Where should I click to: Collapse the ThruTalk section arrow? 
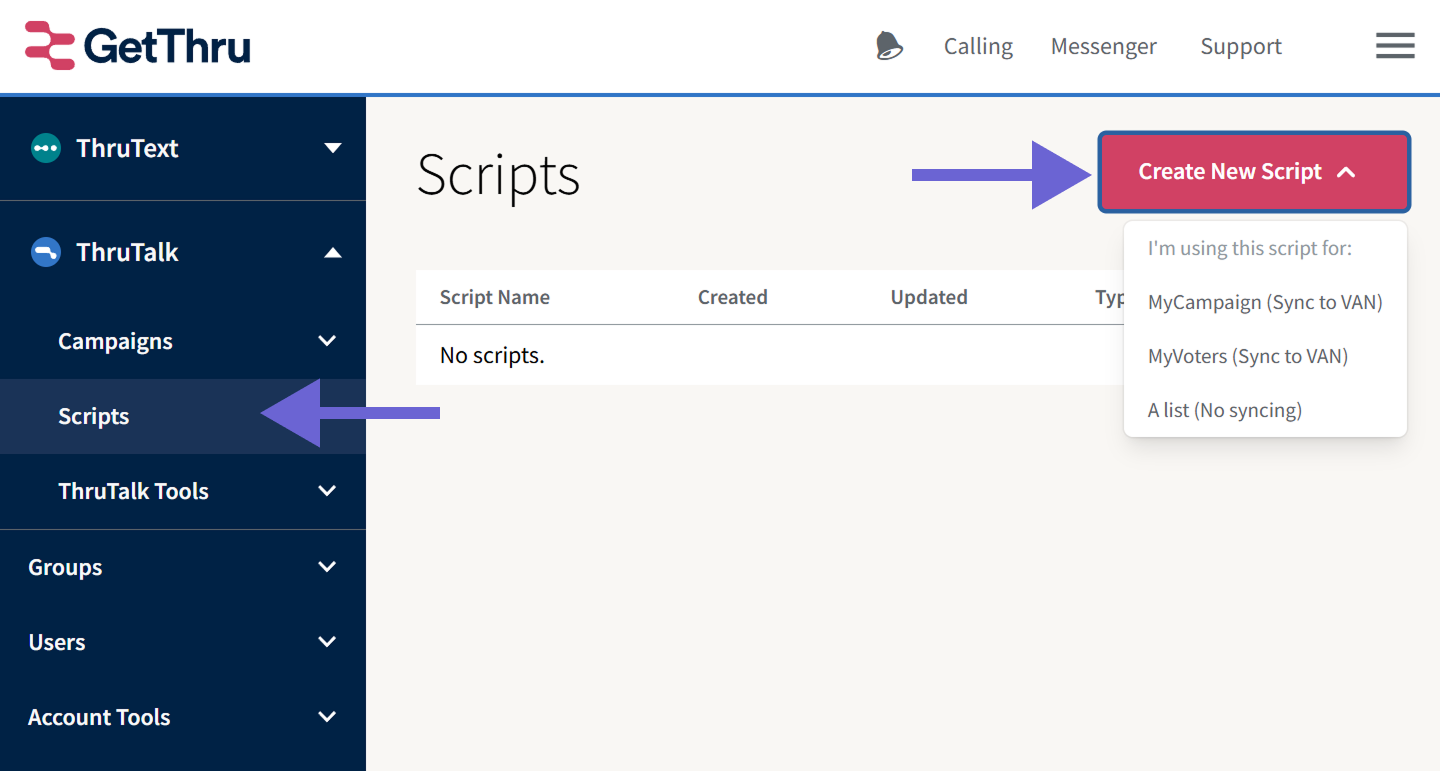[333, 252]
